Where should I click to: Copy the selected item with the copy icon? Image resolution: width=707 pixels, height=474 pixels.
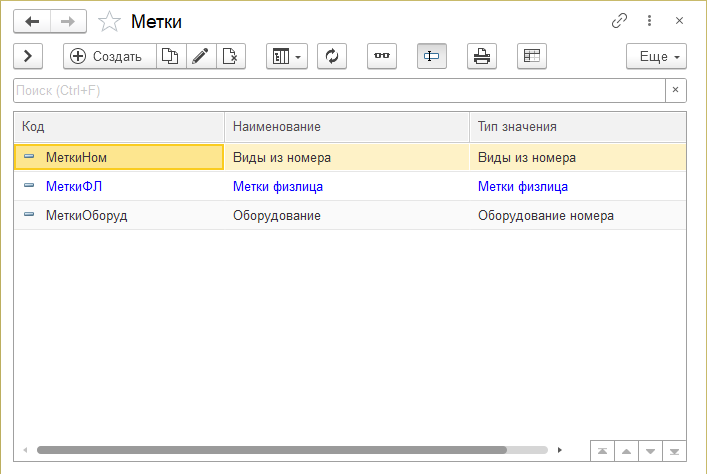(x=169, y=56)
